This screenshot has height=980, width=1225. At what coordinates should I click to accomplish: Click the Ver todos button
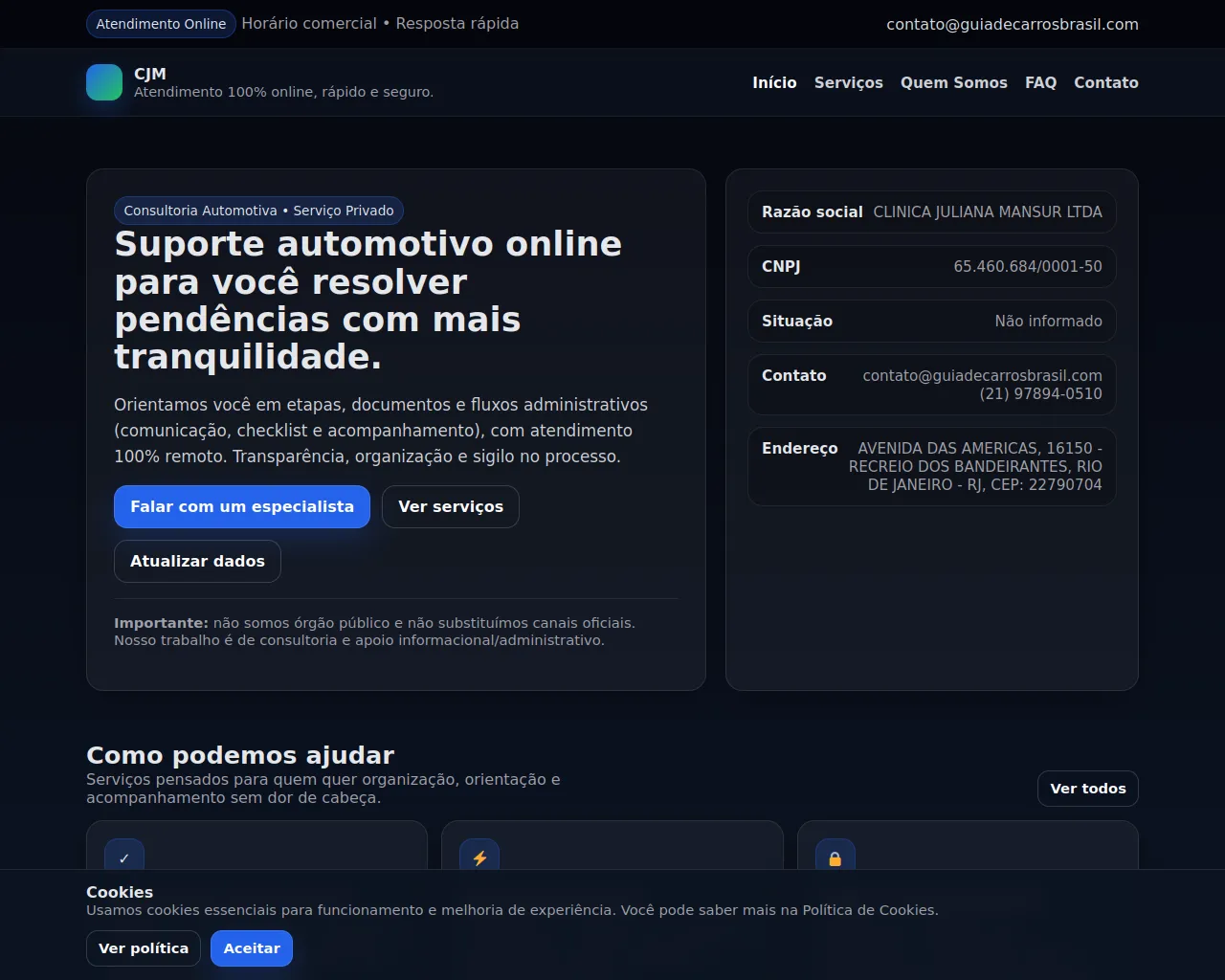[x=1088, y=789]
